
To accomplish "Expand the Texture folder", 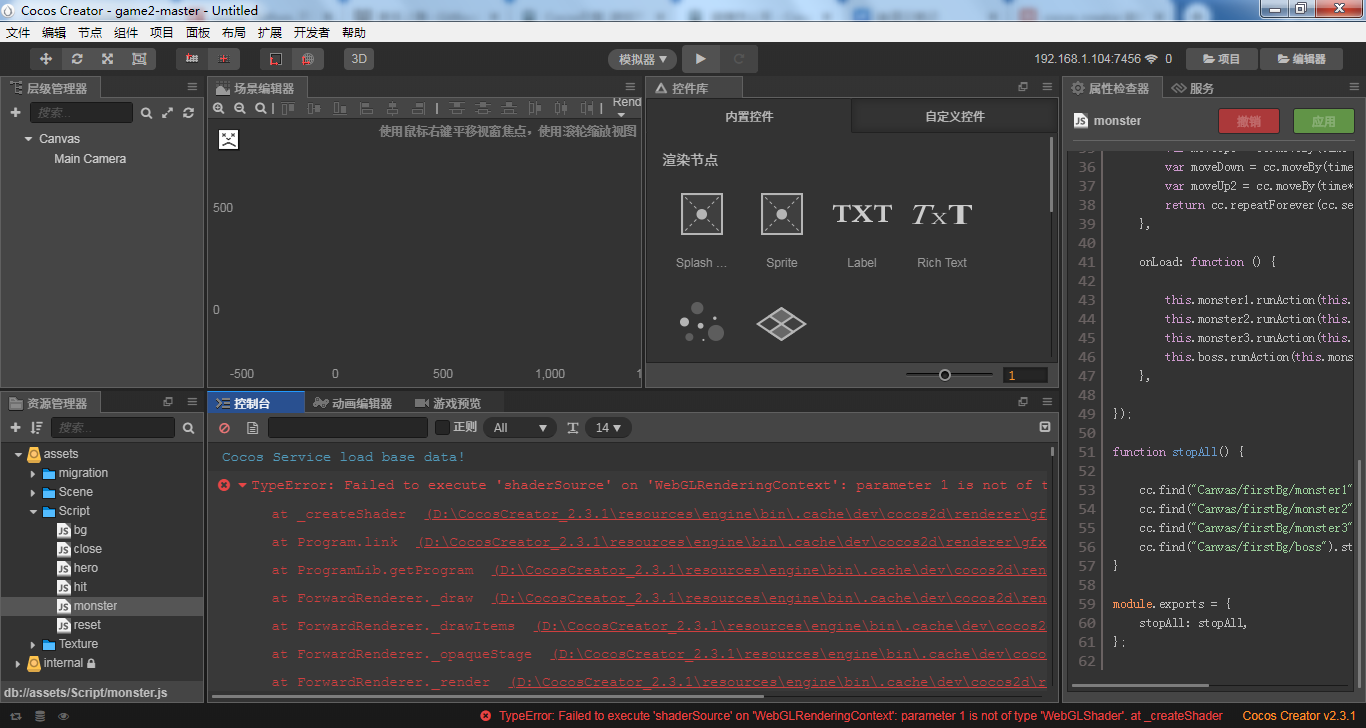I will coord(33,644).
